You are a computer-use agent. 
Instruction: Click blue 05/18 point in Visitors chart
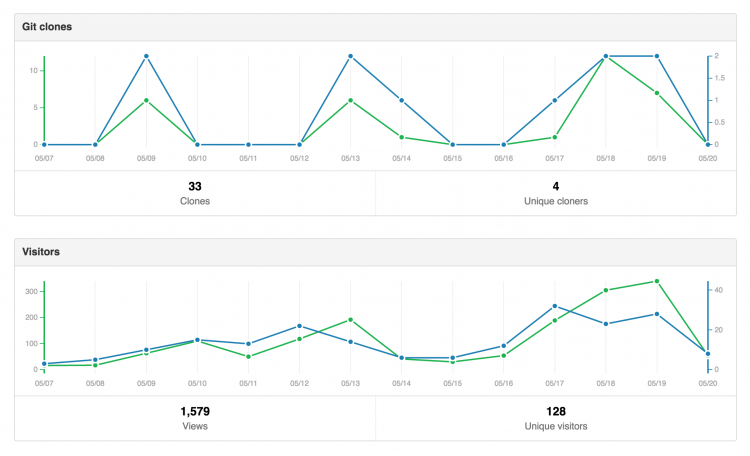pos(606,324)
